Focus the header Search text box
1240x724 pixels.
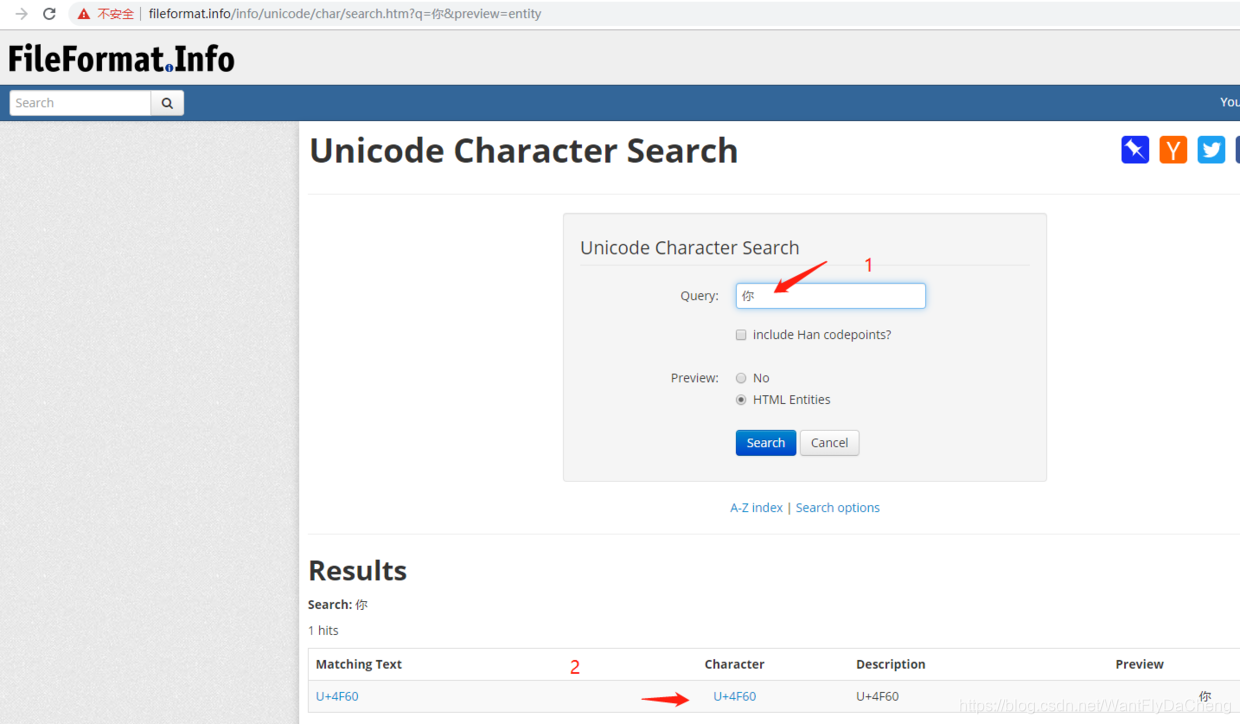tap(80, 103)
